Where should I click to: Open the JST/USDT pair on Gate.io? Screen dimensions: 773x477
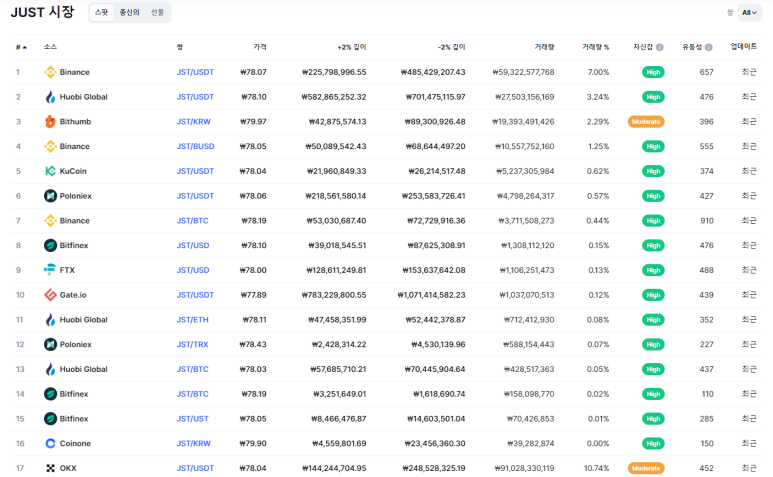tap(195, 295)
